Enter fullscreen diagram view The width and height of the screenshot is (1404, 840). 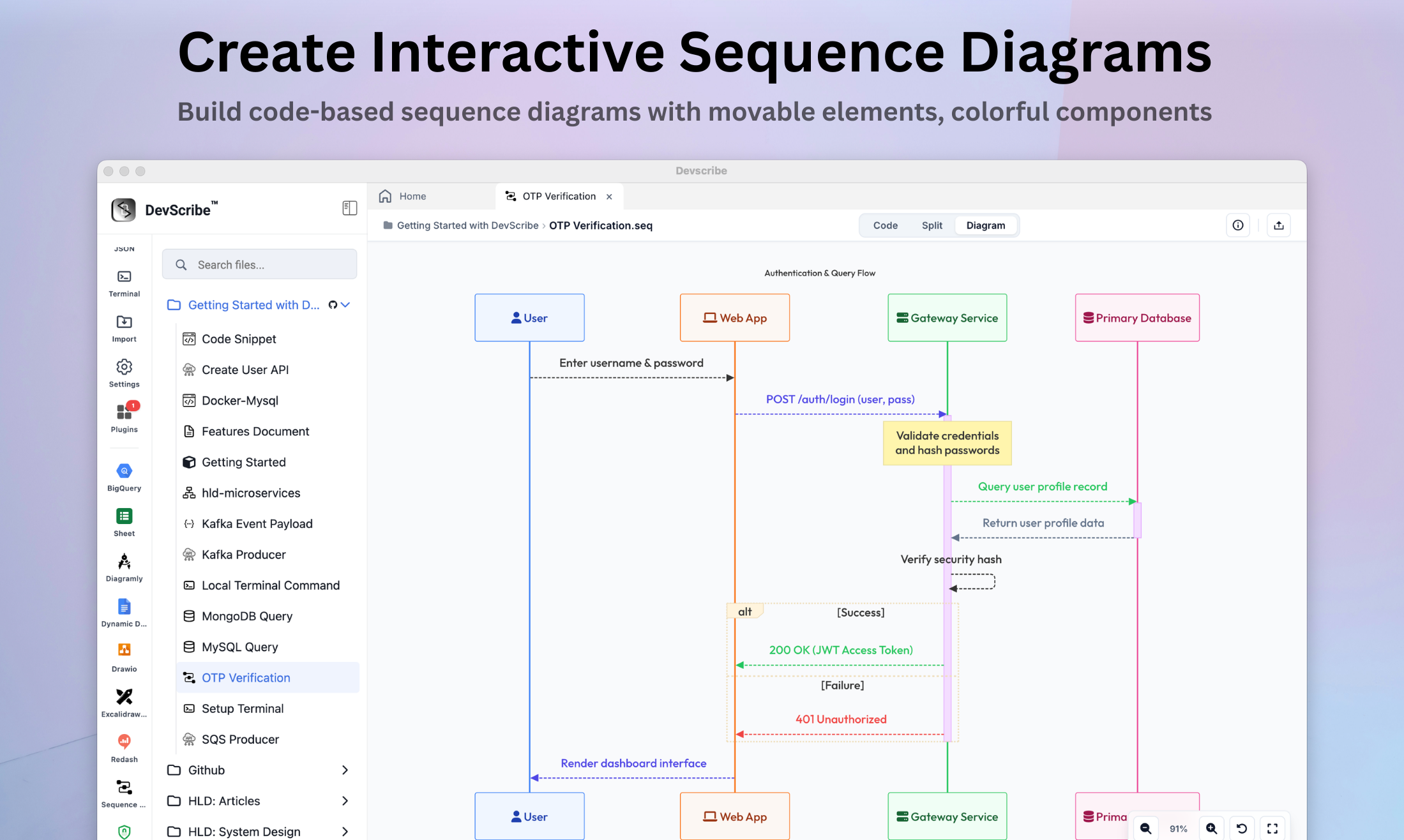1272,829
